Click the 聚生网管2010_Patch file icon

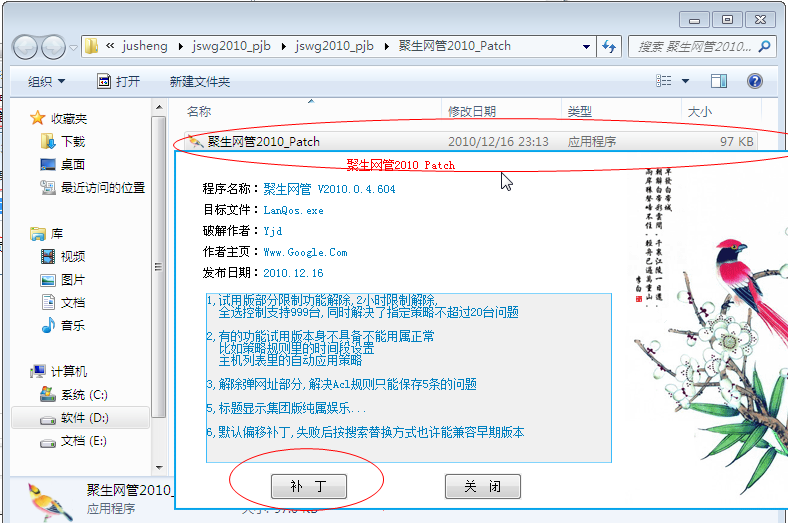coord(195,142)
